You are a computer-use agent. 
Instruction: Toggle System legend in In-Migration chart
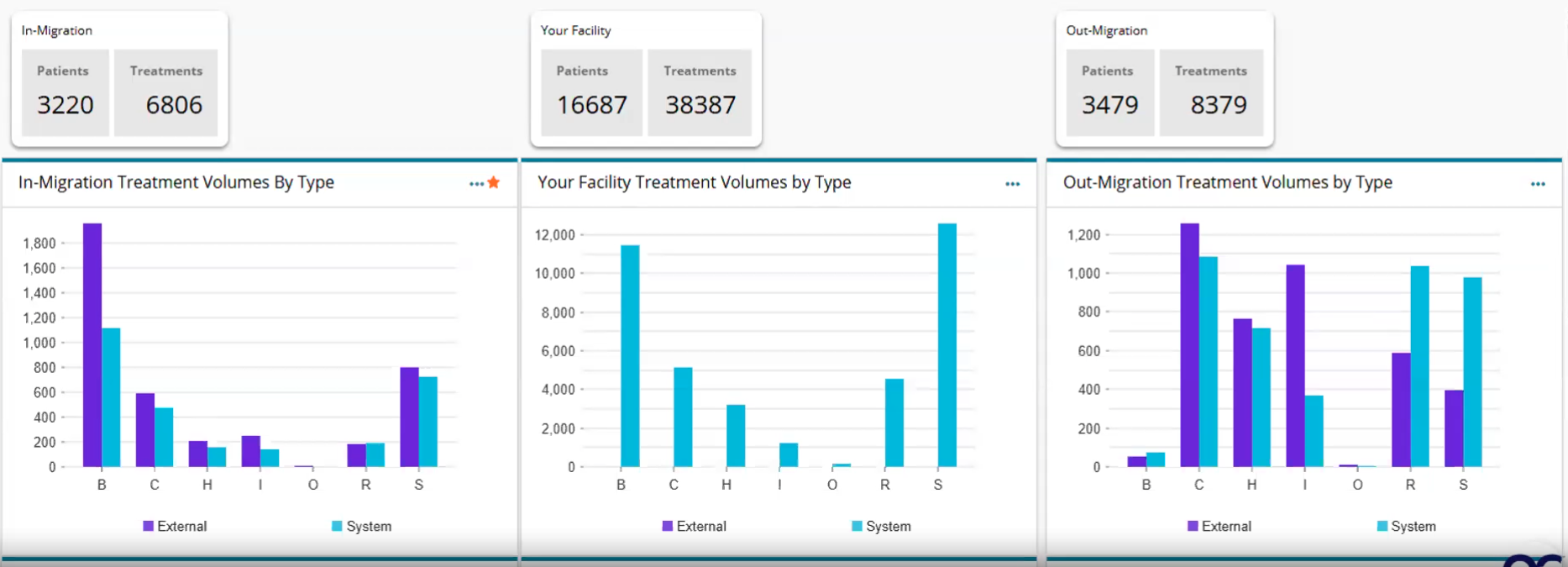[361, 526]
